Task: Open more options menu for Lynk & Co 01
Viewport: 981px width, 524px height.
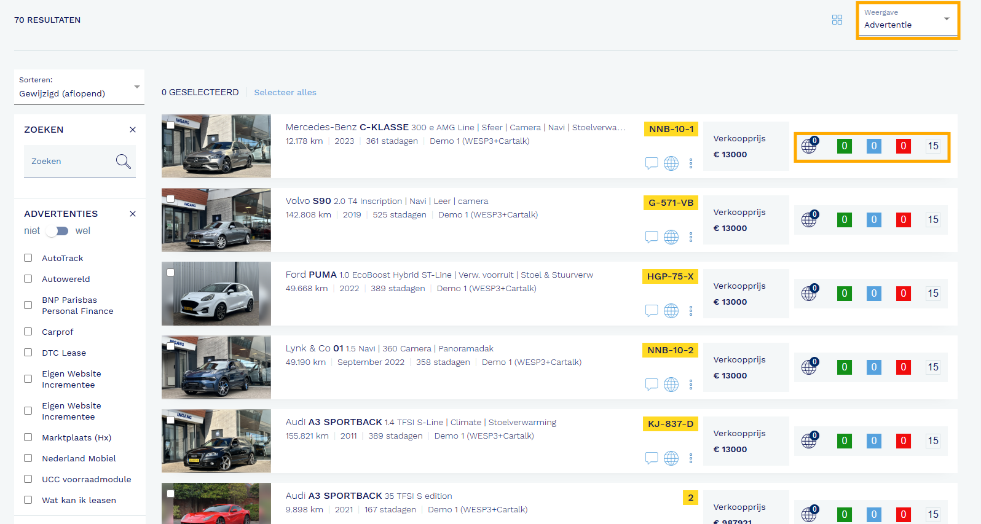Action: tap(691, 385)
